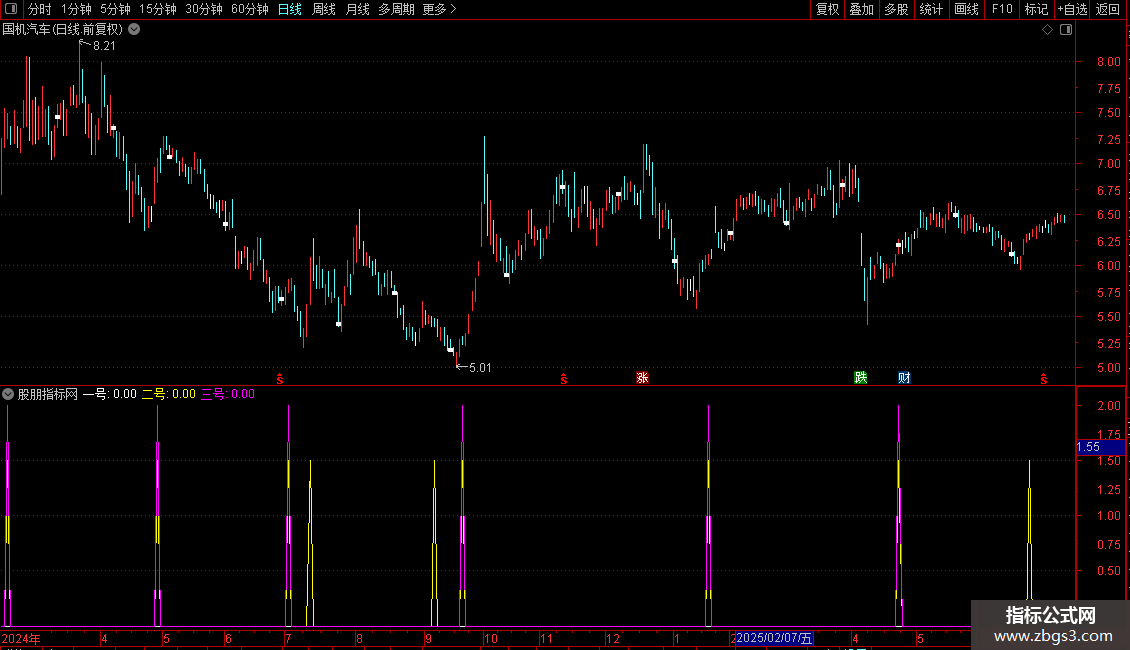Select the 日线 daily period tab
Screen dimensions: 1130x650
pos(290,9)
